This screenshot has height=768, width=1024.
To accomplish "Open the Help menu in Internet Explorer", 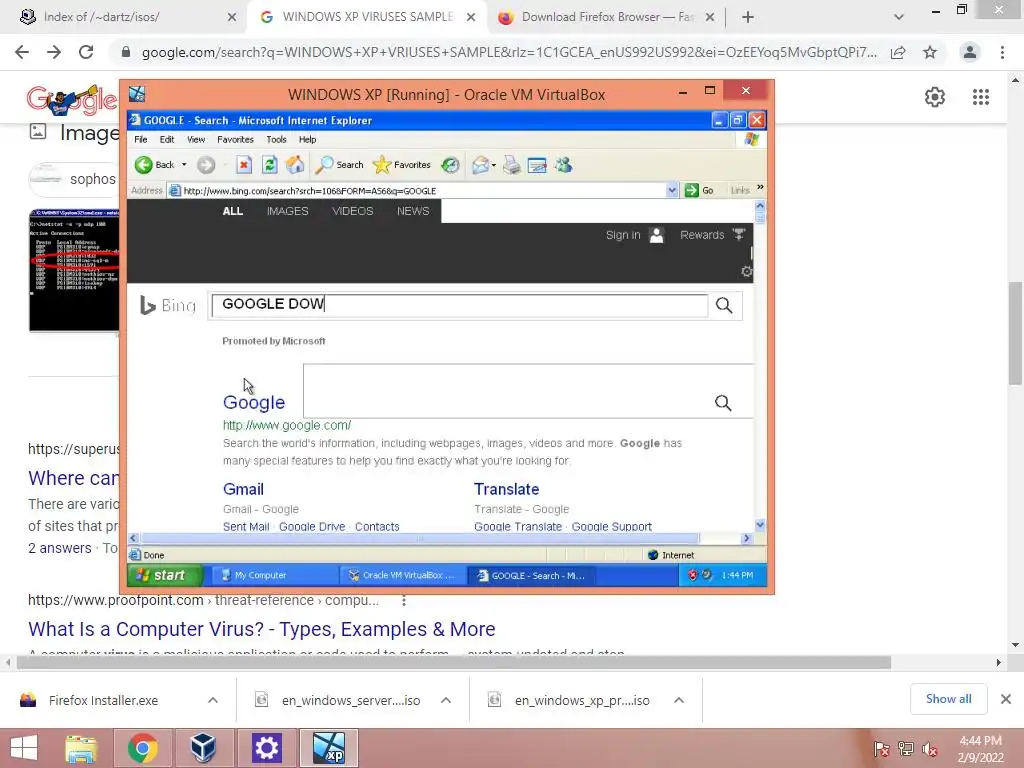I will [308, 139].
